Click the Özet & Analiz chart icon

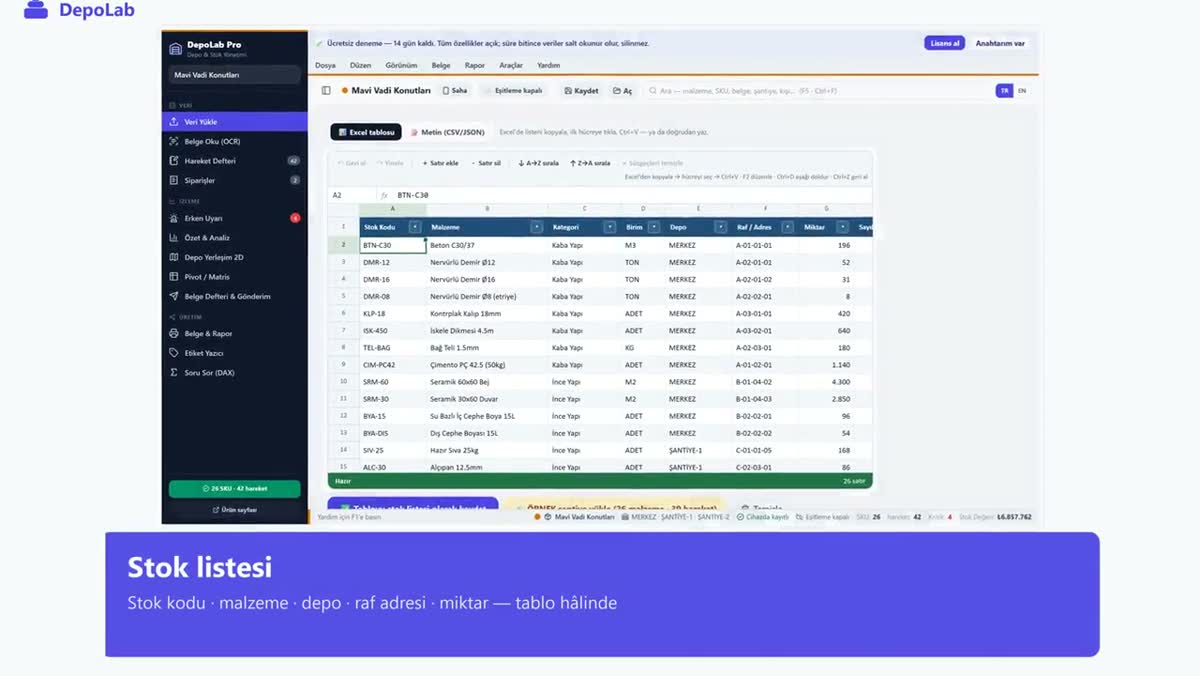tap(174, 238)
